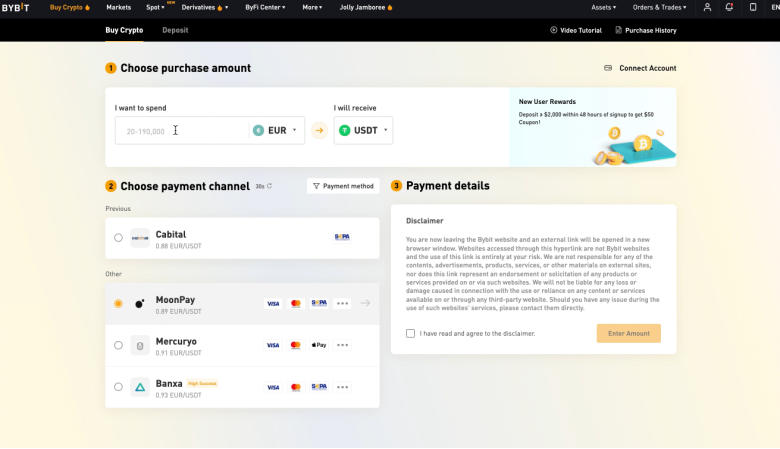
Task: Show more MoonPay payment methods
Action: (342, 303)
